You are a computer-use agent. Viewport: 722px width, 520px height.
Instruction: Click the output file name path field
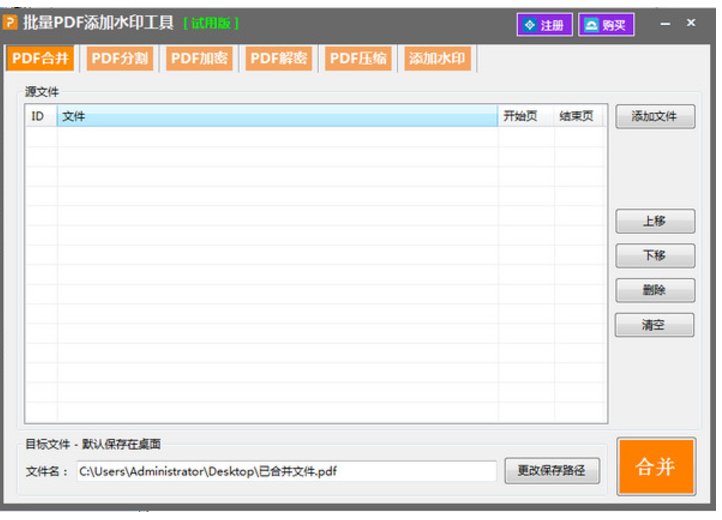coord(286,471)
